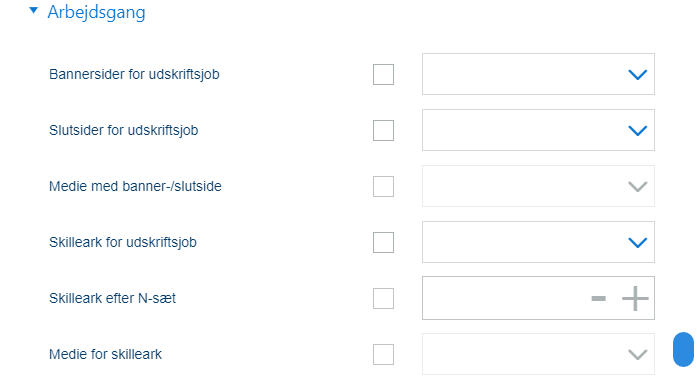
Task: Expand Medie med banner-/slutside dropdown chevron
Action: (x=637, y=187)
